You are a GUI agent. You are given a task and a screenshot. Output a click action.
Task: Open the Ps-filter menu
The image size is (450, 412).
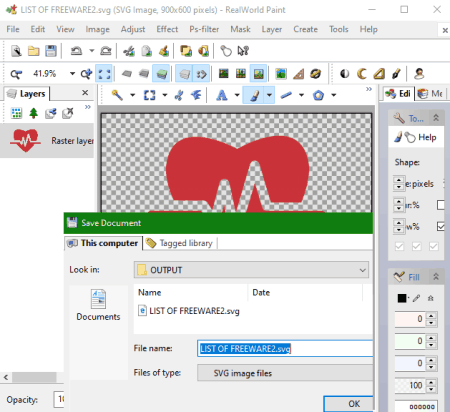click(204, 29)
